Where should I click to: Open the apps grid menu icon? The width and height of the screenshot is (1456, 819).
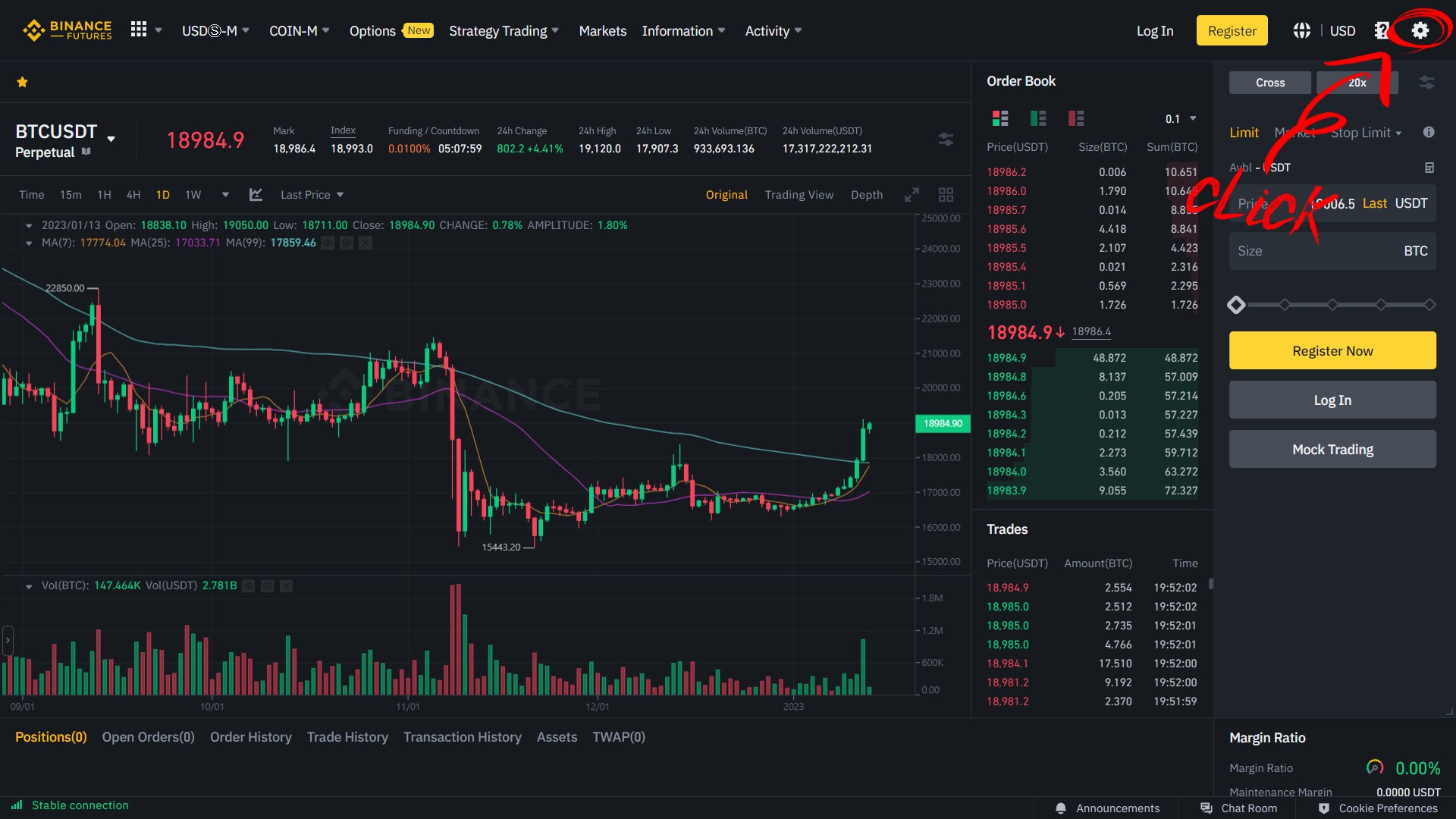[138, 30]
